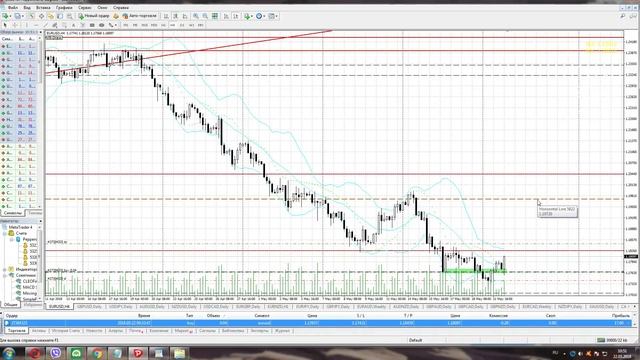Image resolution: width=640 pixels, height=360 pixels.
Task: Toggle the Market Watch window icon
Action: [31, 16]
